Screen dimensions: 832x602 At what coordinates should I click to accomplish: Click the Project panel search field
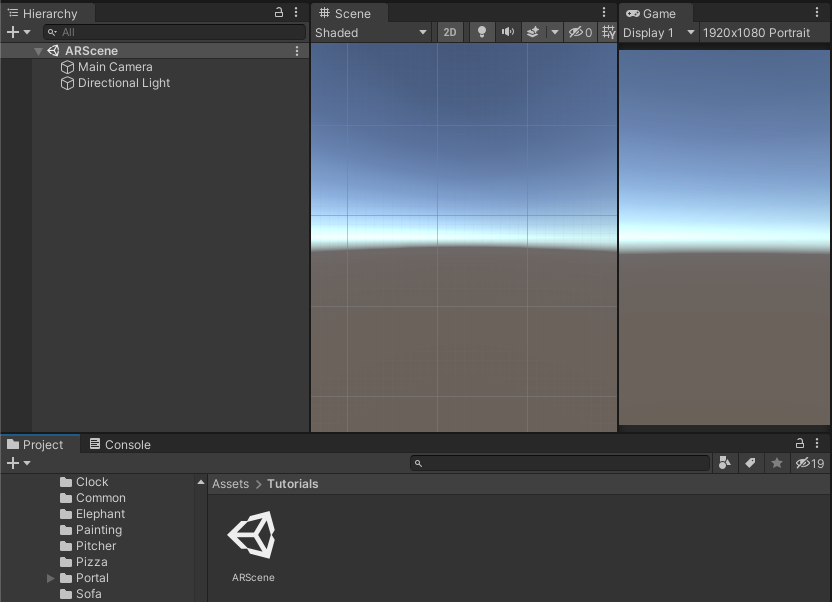point(560,463)
